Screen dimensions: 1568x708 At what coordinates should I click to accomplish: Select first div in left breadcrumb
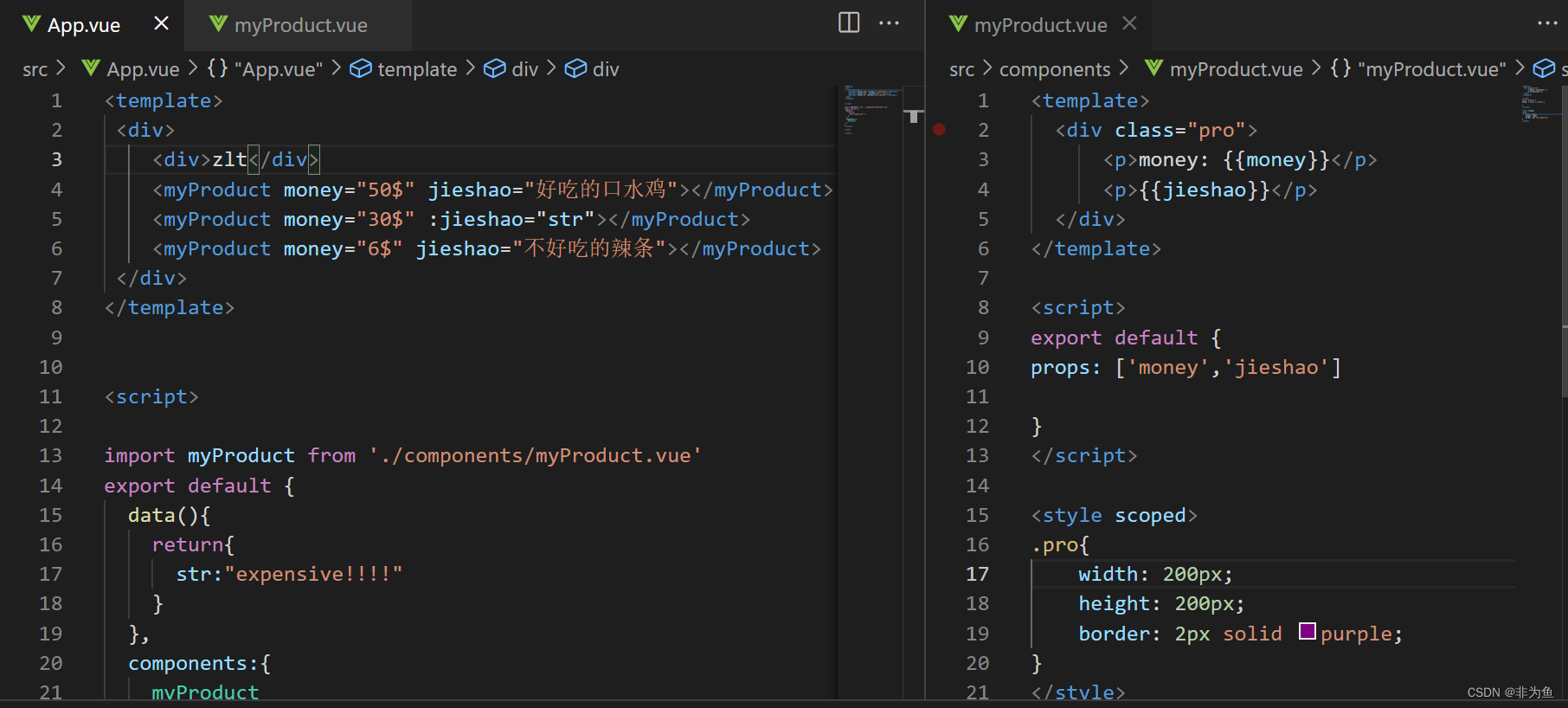click(524, 69)
